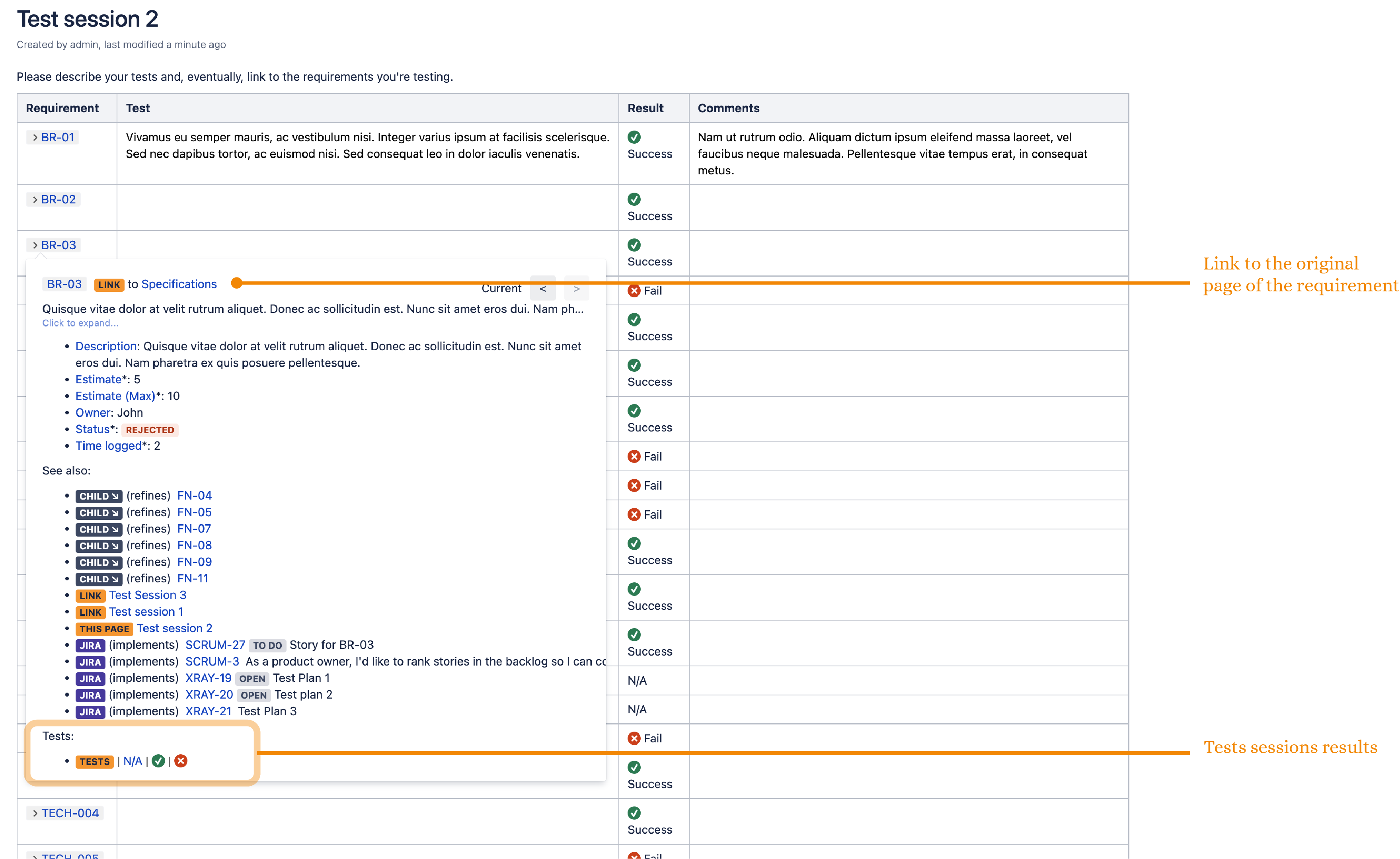Open the Test Session 3 link
Image resolution: width=1400 pixels, height=859 pixels.
pos(147,595)
